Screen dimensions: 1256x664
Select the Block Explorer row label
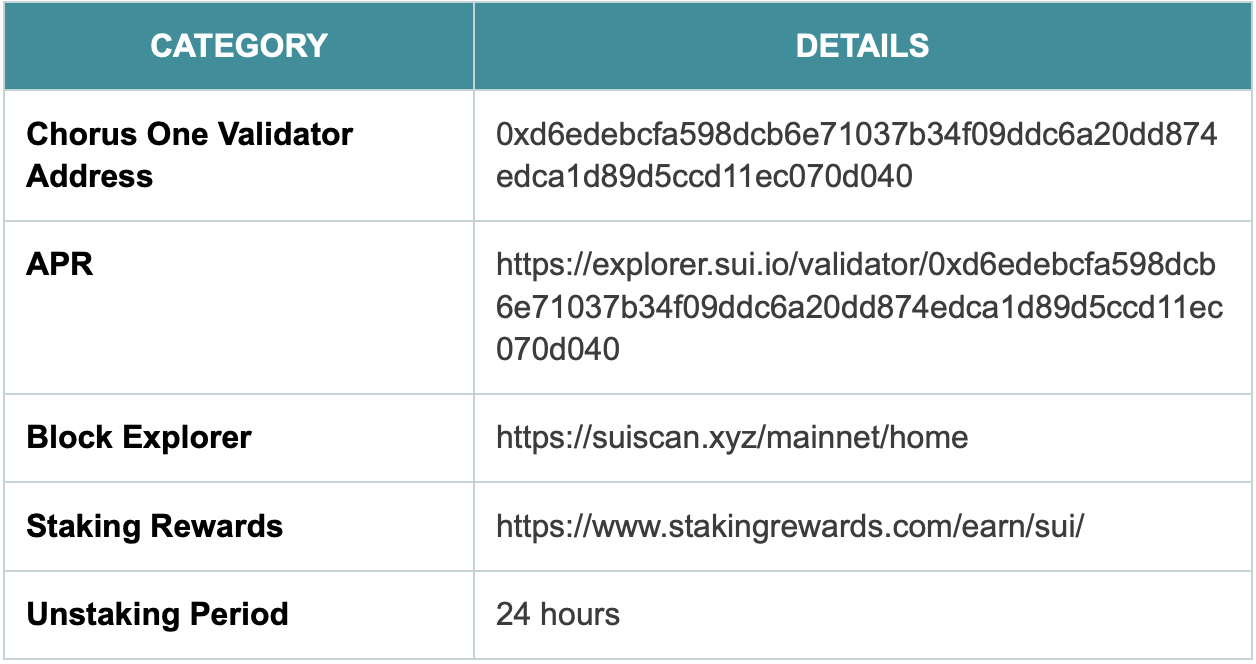click(x=139, y=438)
